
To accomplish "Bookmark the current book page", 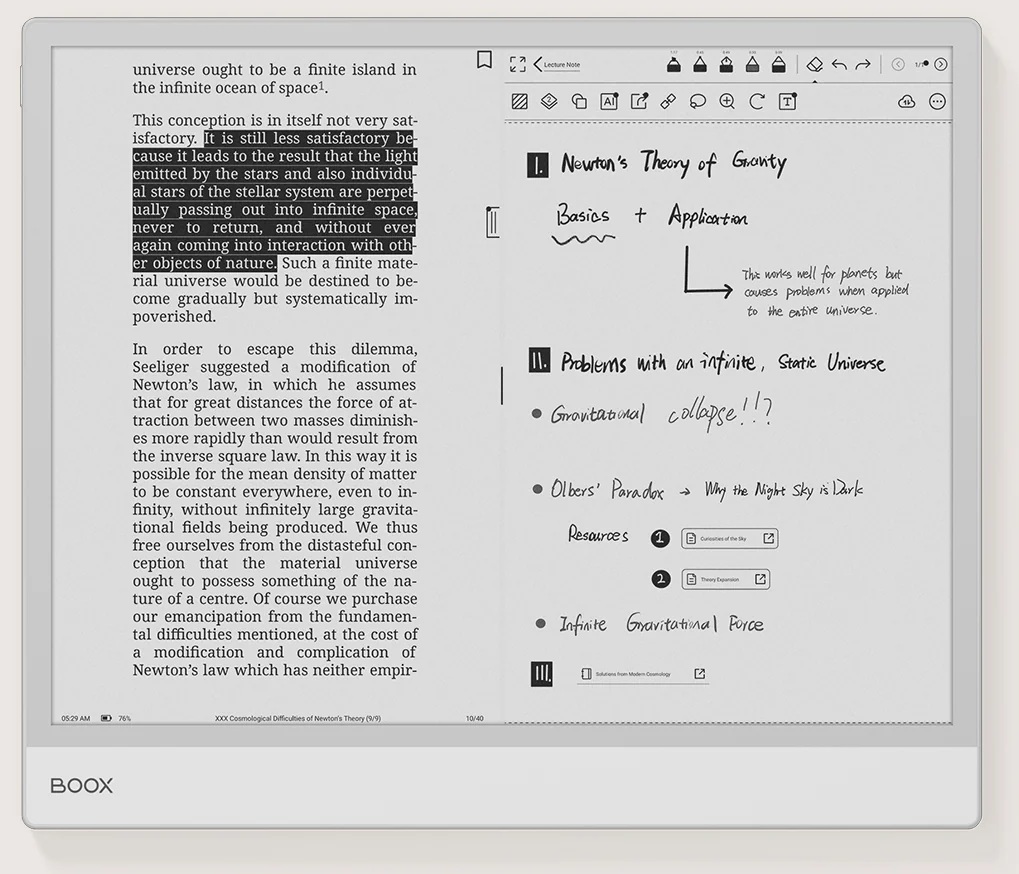I will point(484,60).
